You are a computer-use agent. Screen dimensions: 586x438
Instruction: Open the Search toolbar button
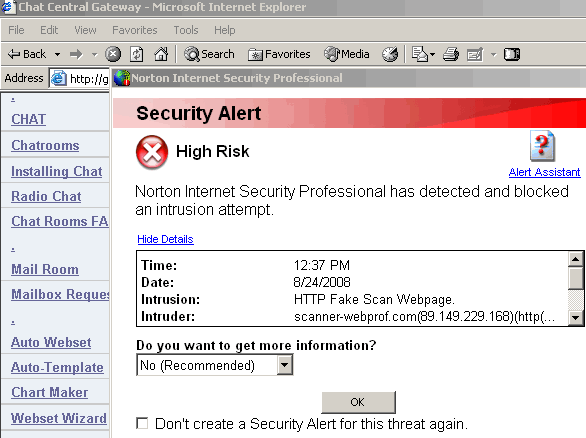(209, 54)
